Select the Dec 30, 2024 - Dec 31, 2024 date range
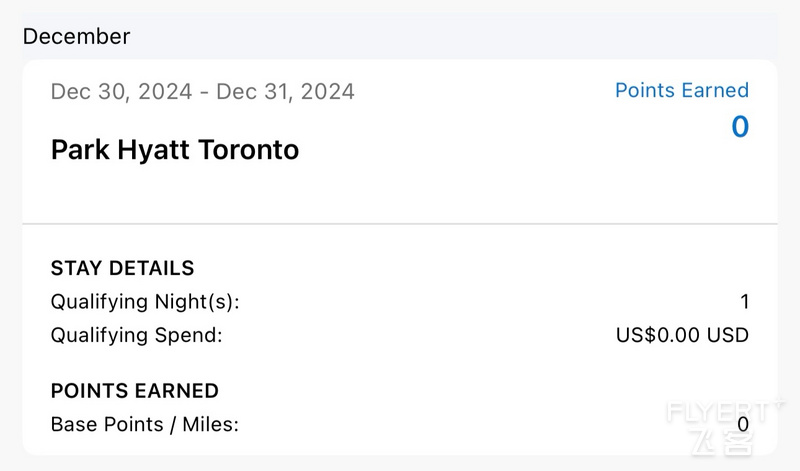The width and height of the screenshot is (800, 471). (203, 92)
